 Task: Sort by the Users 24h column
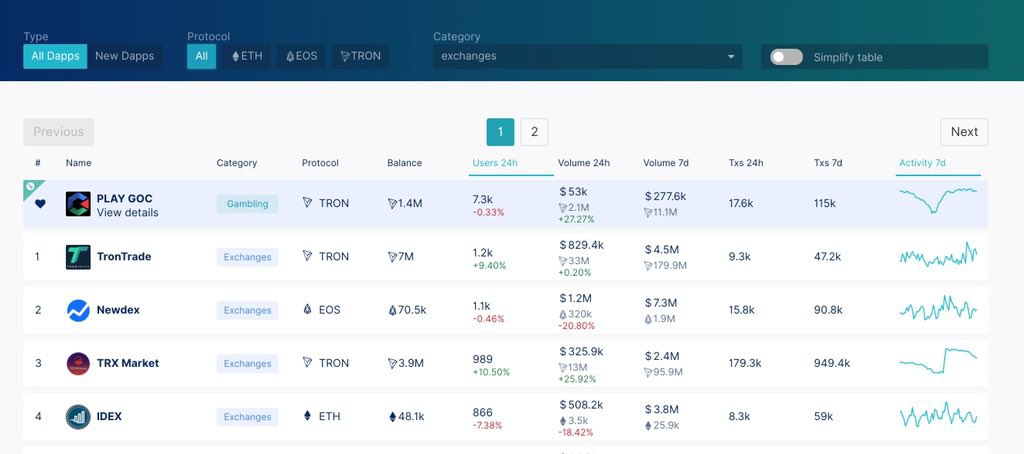point(495,163)
